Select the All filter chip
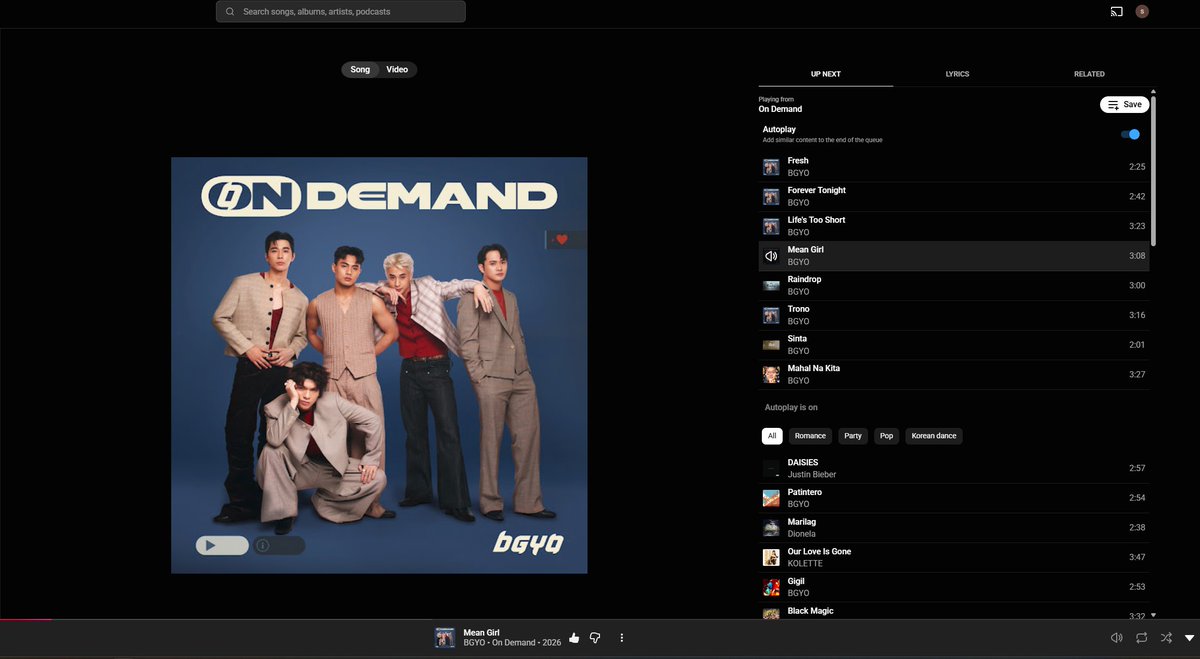 (x=771, y=436)
